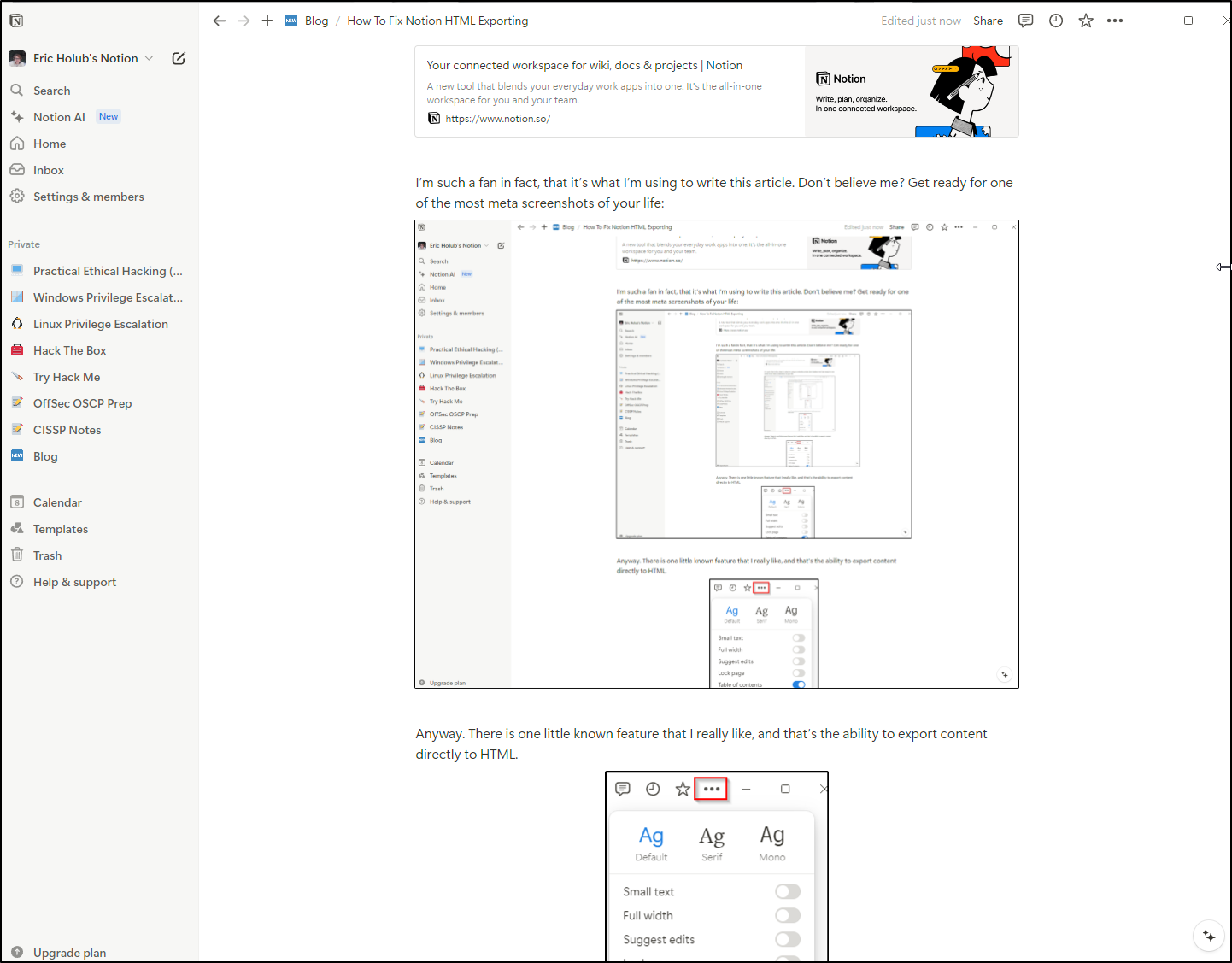Screen dimensions: 1232x963
Task: Create a new page with the compose icon
Action: tap(179, 58)
